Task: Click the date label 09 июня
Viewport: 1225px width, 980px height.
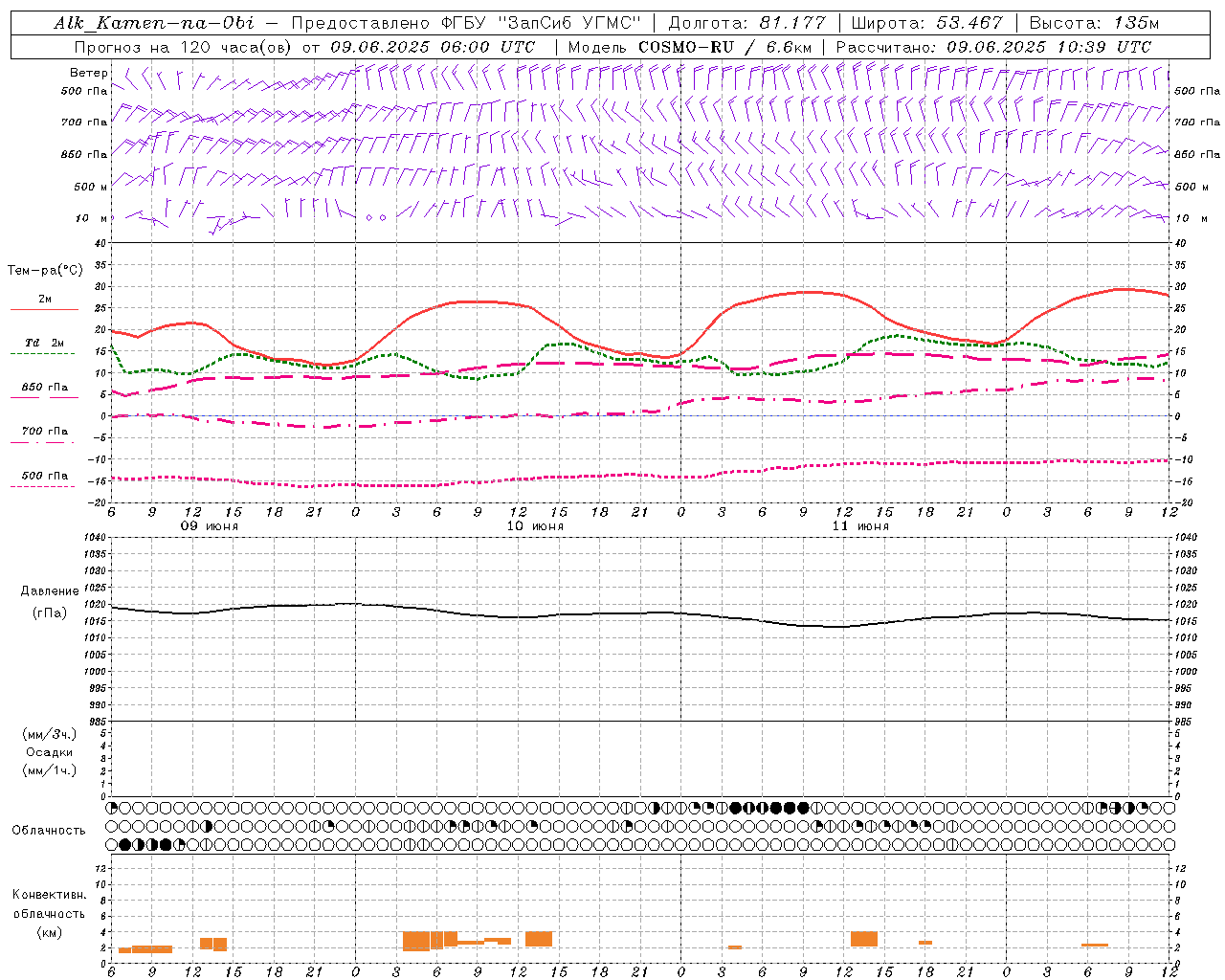Action: pyautogui.click(x=210, y=525)
